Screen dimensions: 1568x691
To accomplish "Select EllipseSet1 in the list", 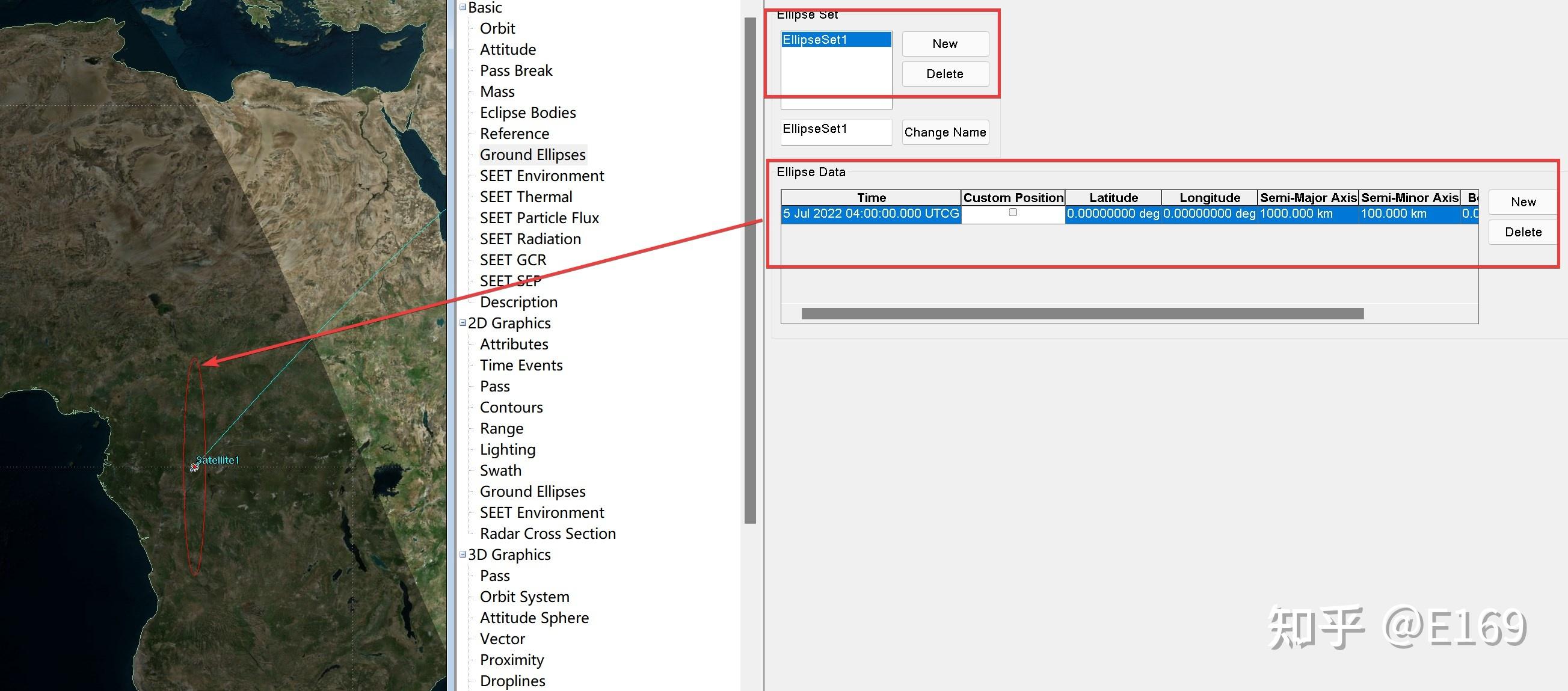I will 835,40.
